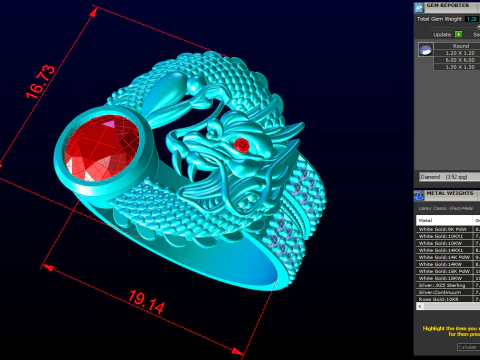Click the Metal column header
480x360 pixels.
pyautogui.click(x=444, y=220)
